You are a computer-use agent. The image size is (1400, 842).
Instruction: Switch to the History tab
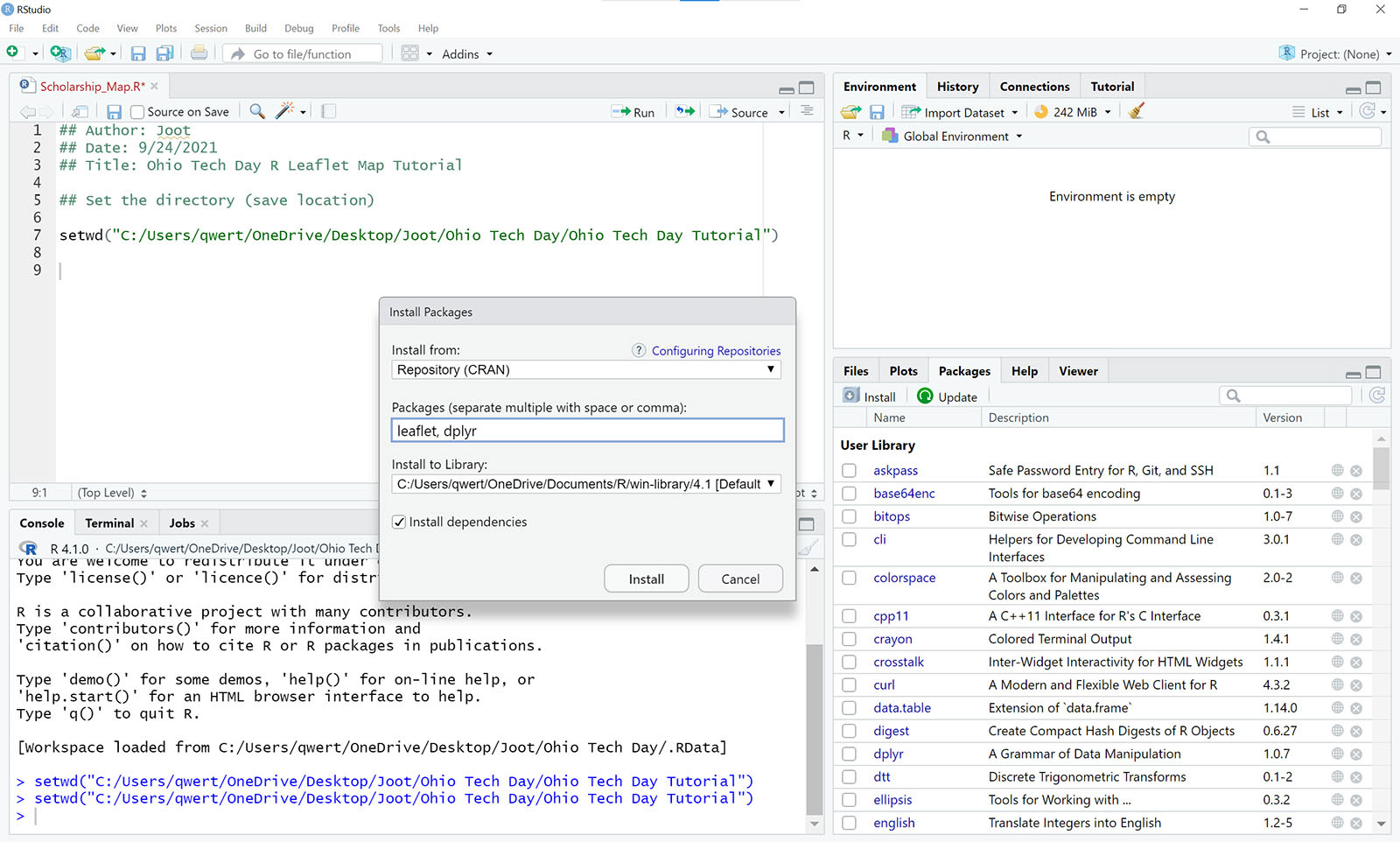click(957, 87)
